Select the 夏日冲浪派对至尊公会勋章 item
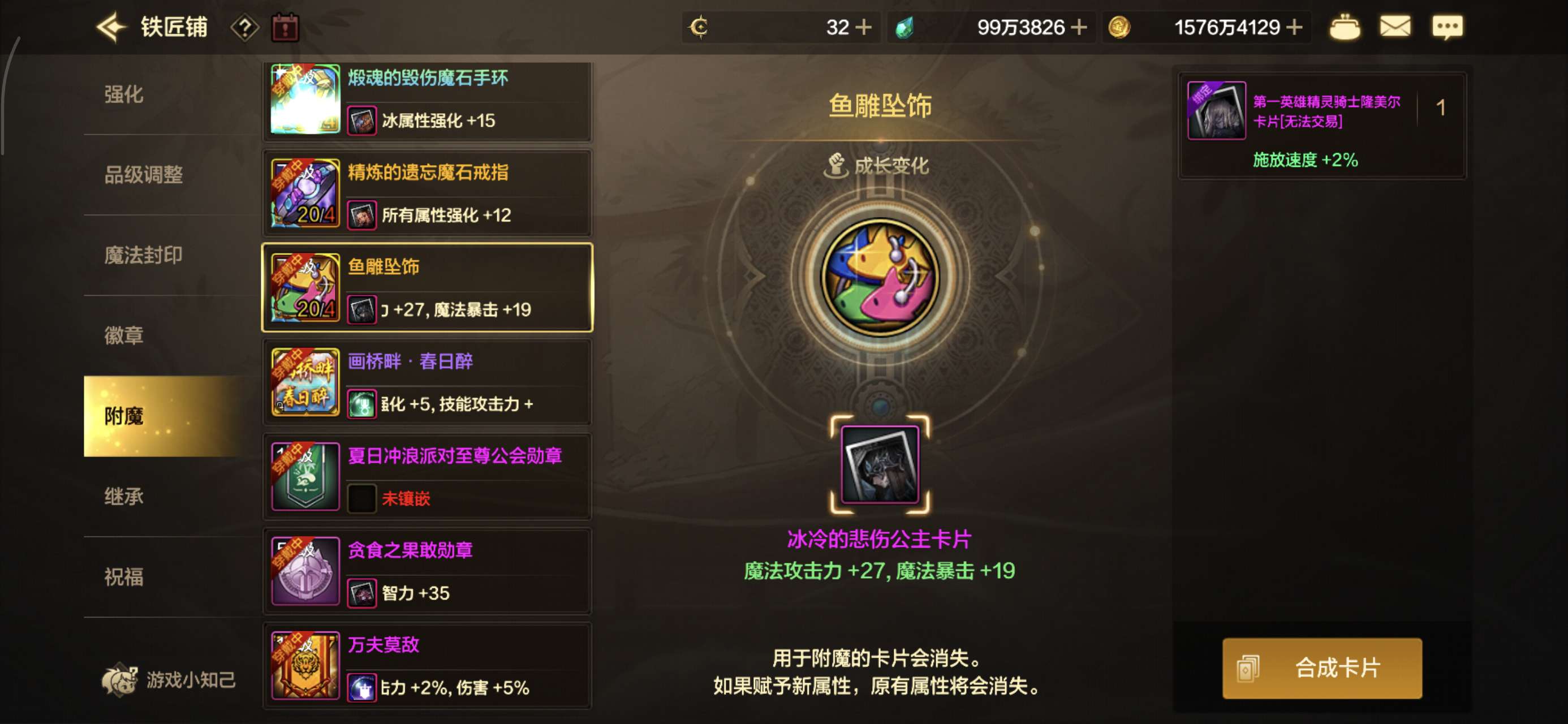 point(427,476)
